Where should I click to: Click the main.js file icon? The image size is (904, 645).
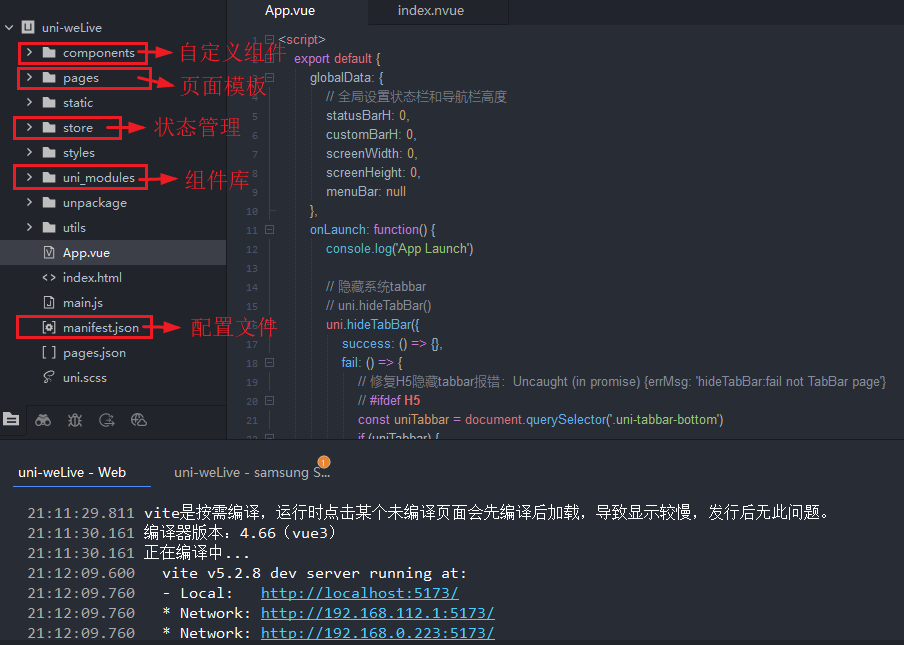(49, 302)
